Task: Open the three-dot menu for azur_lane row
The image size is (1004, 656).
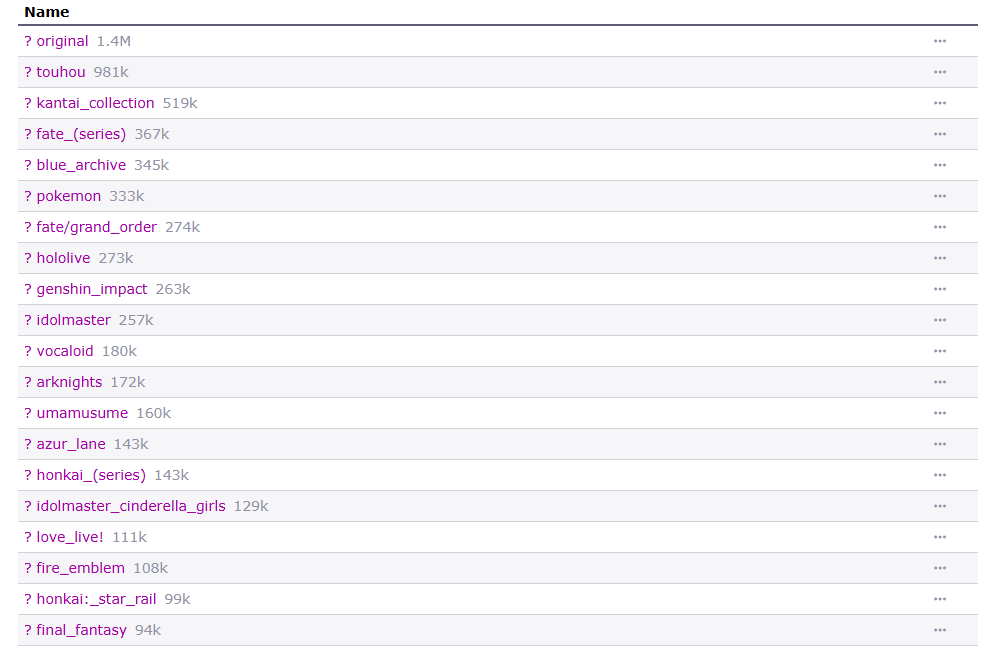Action: (939, 444)
